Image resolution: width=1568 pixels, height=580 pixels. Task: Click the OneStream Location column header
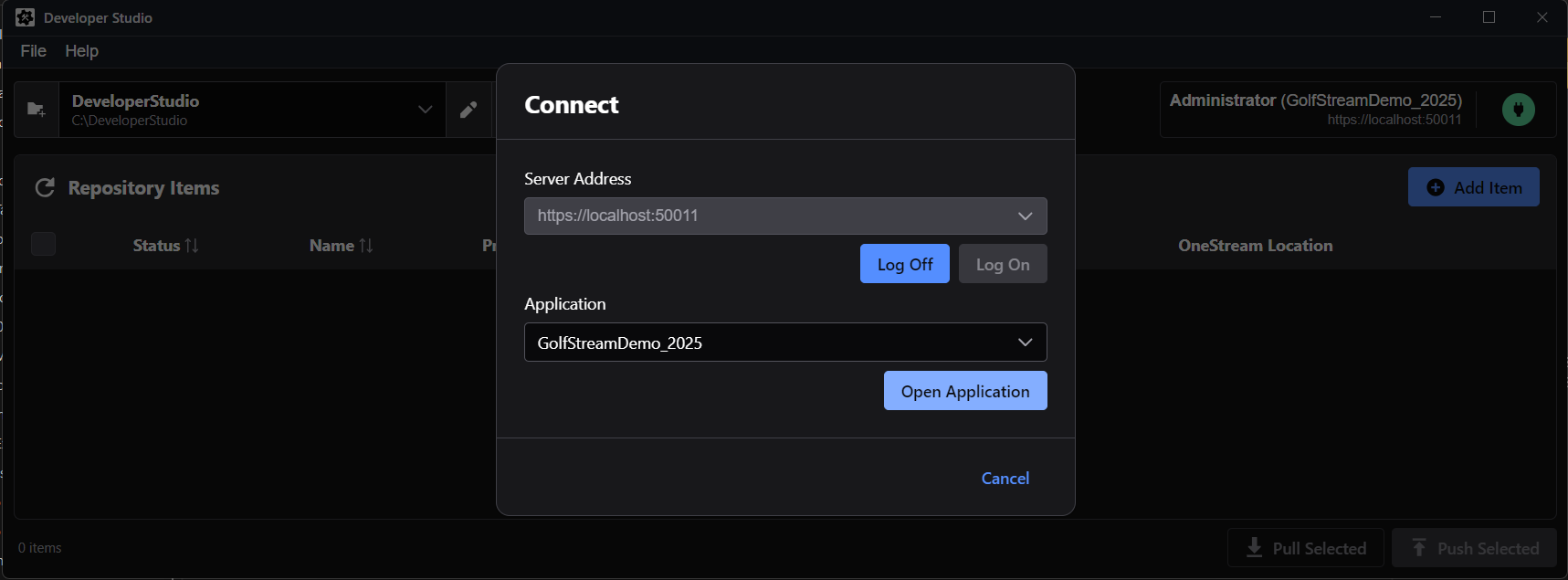(1256, 246)
